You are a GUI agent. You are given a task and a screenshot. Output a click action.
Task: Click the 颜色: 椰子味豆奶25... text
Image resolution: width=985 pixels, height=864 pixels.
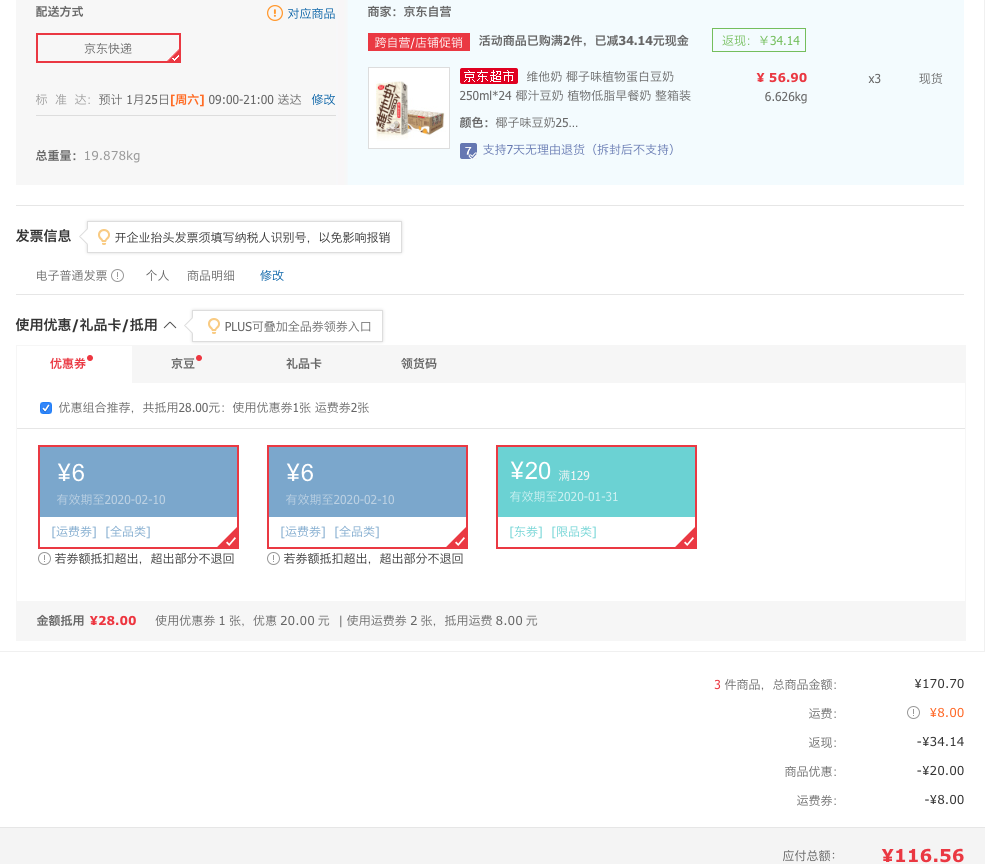519,123
